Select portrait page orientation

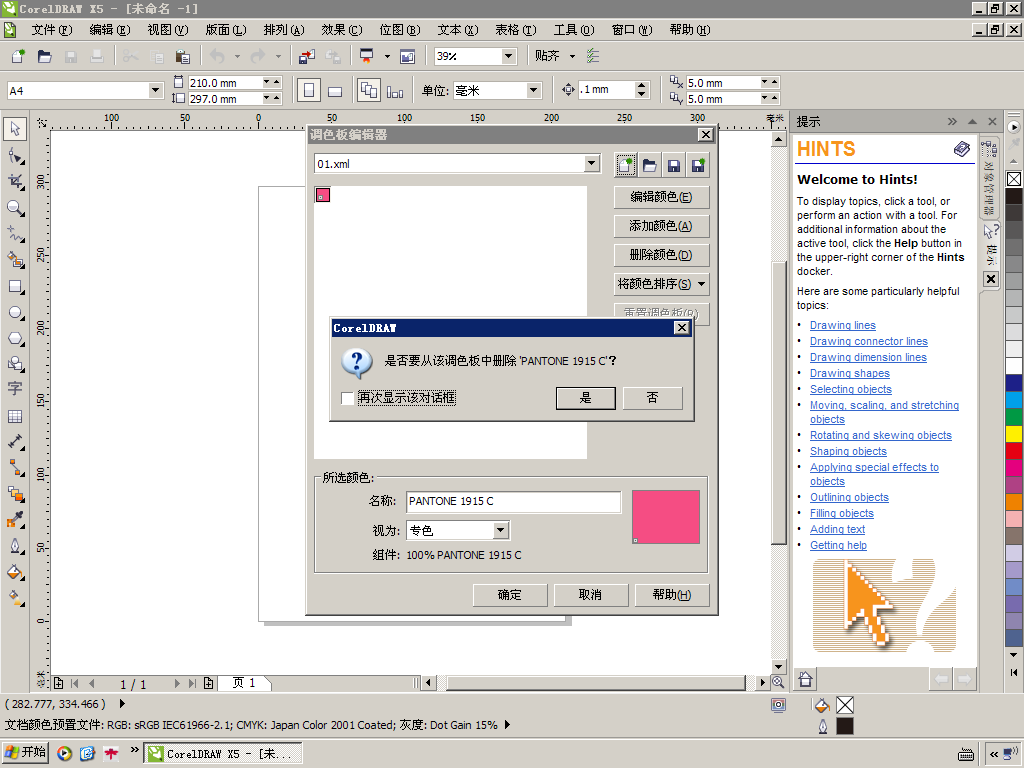(x=309, y=90)
